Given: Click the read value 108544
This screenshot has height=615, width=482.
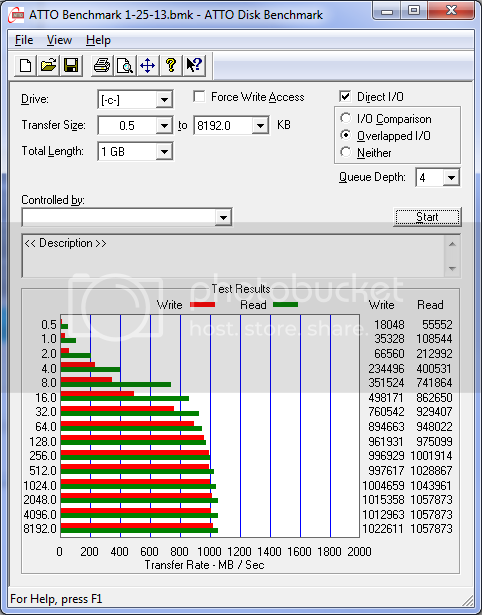Looking at the screenshot, I should (434, 338).
